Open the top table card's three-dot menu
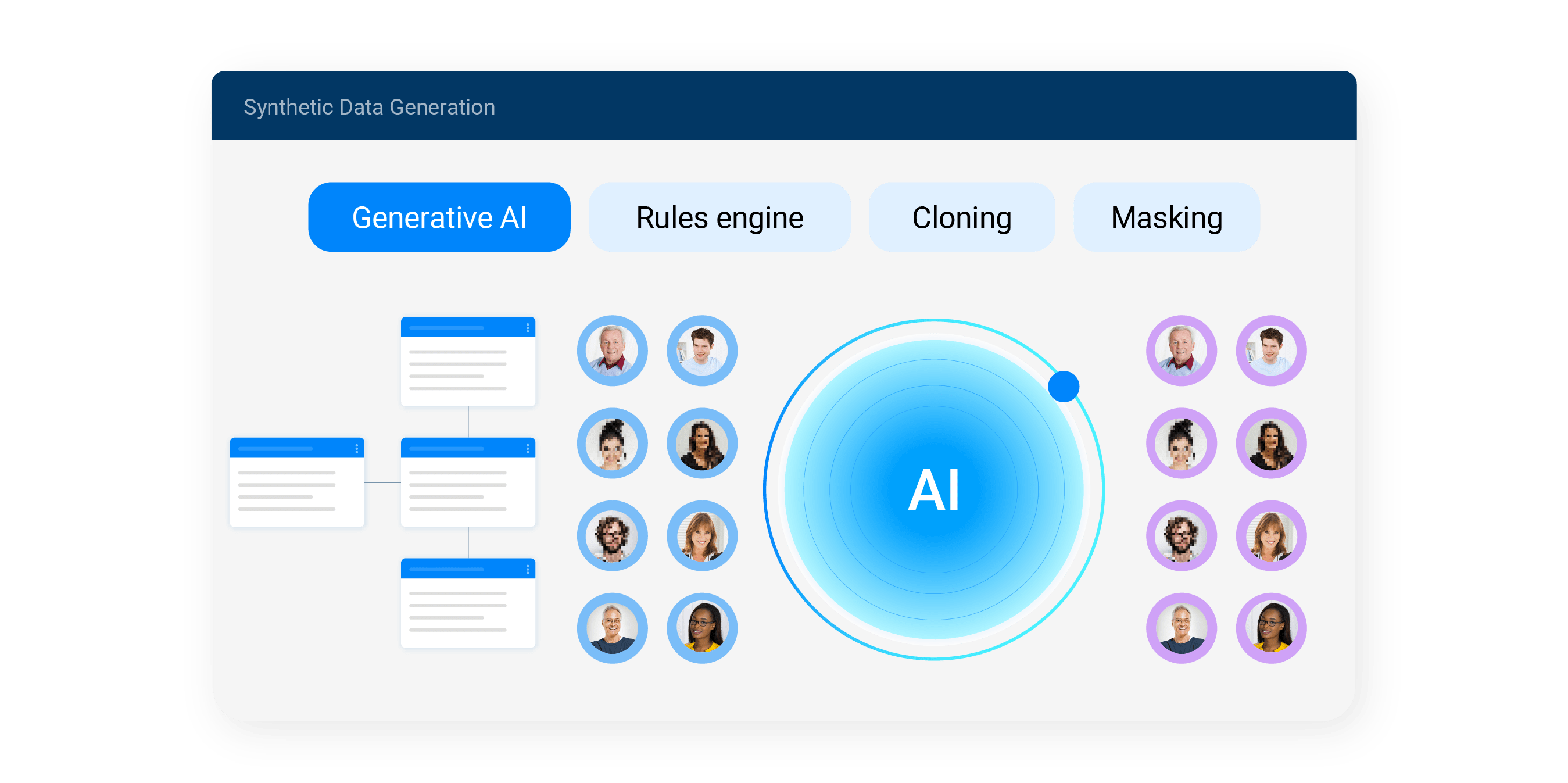The image size is (1568, 783). pos(527,328)
